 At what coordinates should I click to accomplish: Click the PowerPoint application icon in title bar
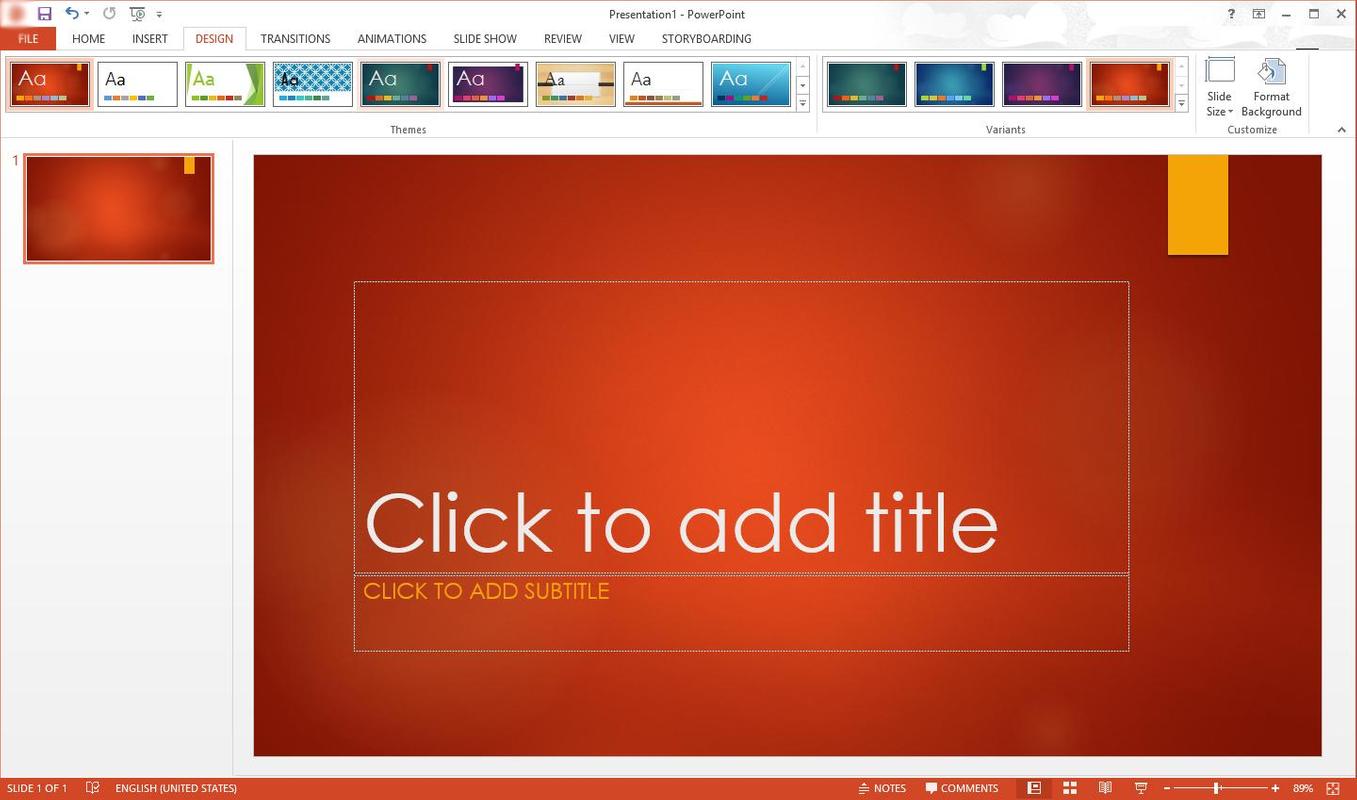tap(14, 14)
